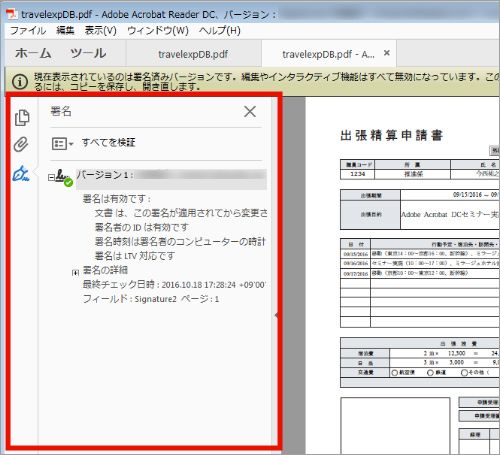
Task: Open the attachments paperclip panel
Action: 21,144
